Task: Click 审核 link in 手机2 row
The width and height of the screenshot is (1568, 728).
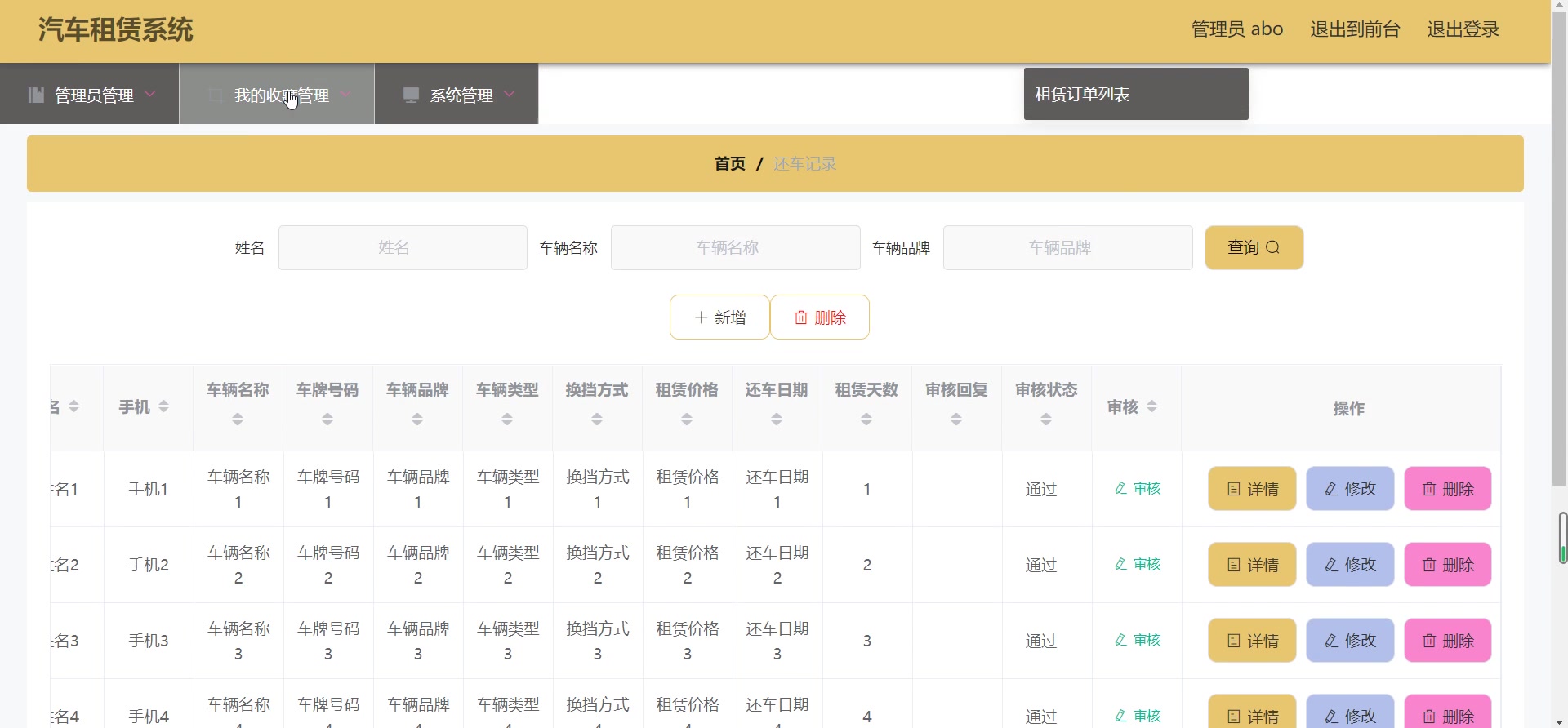Action: [1138, 564]
